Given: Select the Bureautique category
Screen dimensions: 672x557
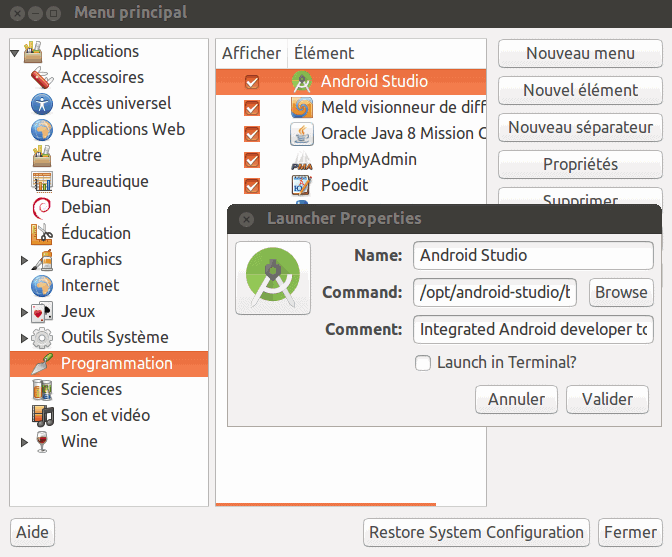Looking at the screenshot, I should tap(105, 182).
